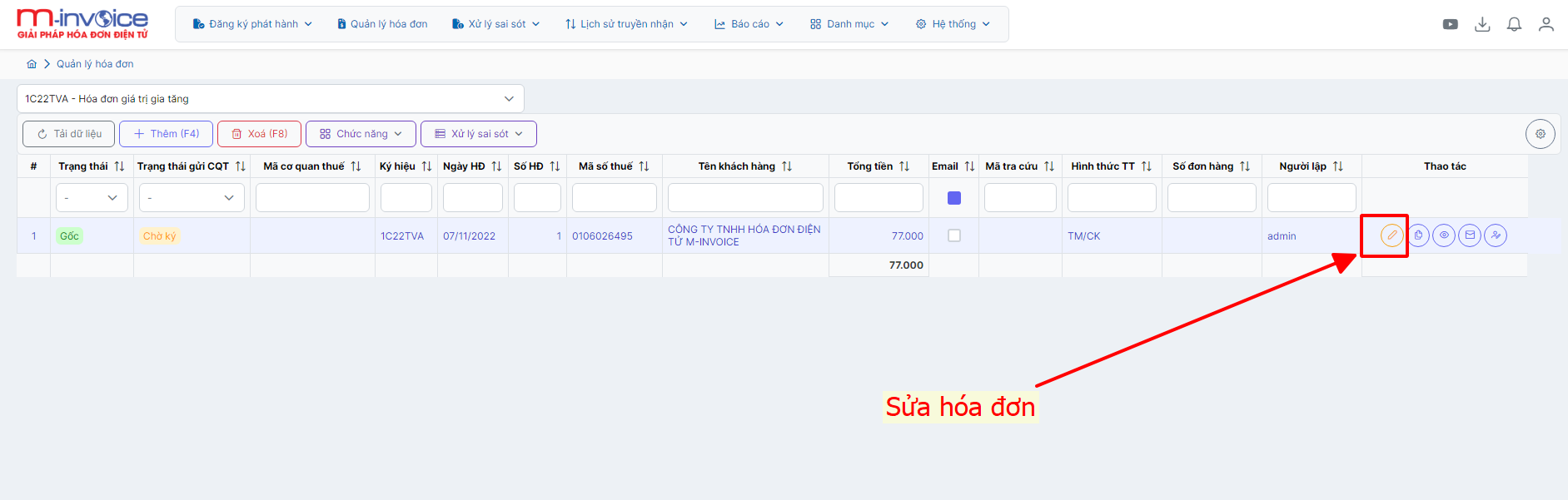Click the pencil edit invoice icon
The width and height of the screenshot is (1568, 500).
1391,235
